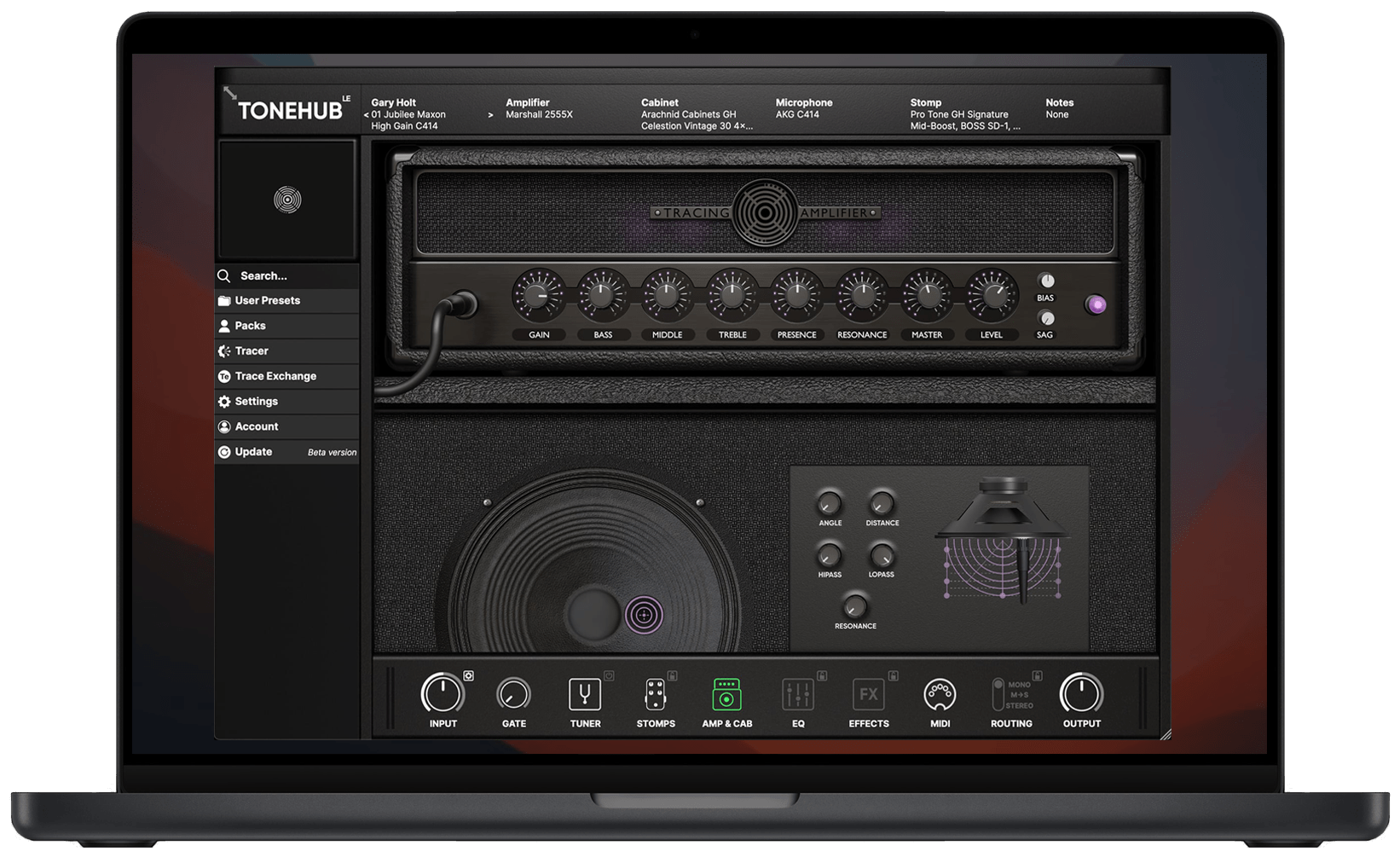The height and width of the screenshot is (863, 1400).
Task: Click the amp BASS knob
Action: [x=603, y=296]
